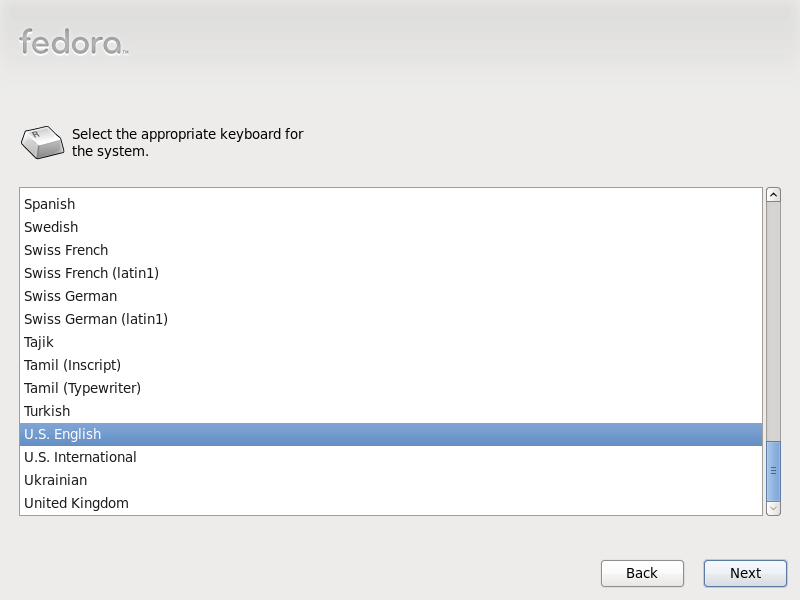This screenshot has width=800, height=600.
Task: Choose Swiss German (latin1) layout
Action: pos(391,319)
